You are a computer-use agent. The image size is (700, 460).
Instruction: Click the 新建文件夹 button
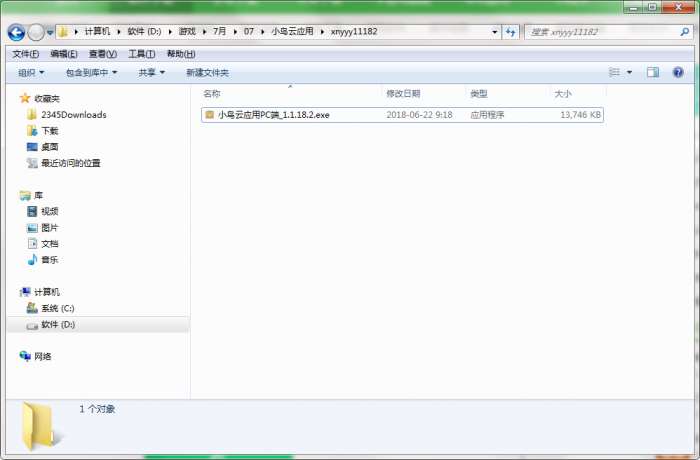[x=207, y=72]
